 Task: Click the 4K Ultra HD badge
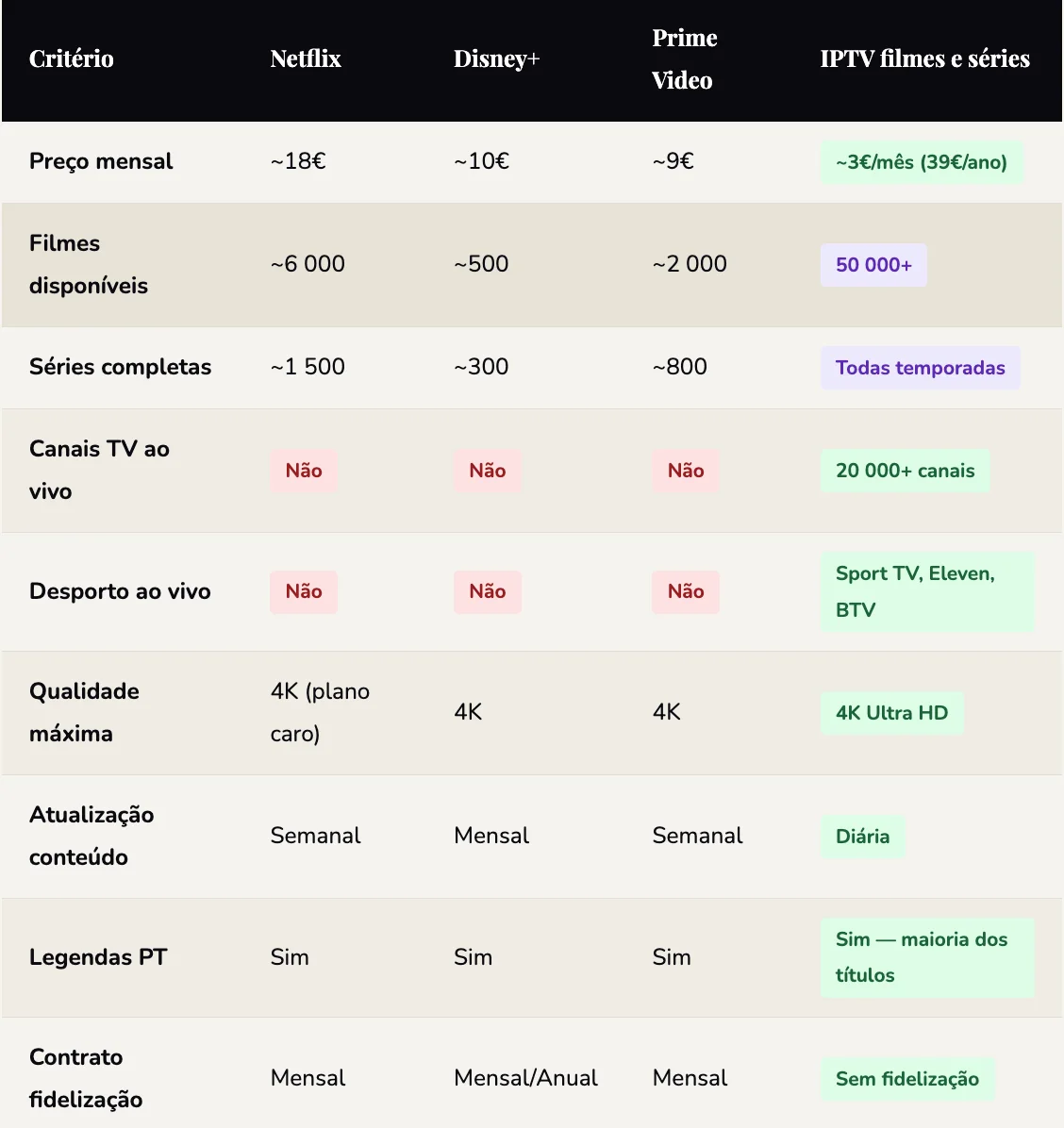pyautogui.click(x=891, y=713)
